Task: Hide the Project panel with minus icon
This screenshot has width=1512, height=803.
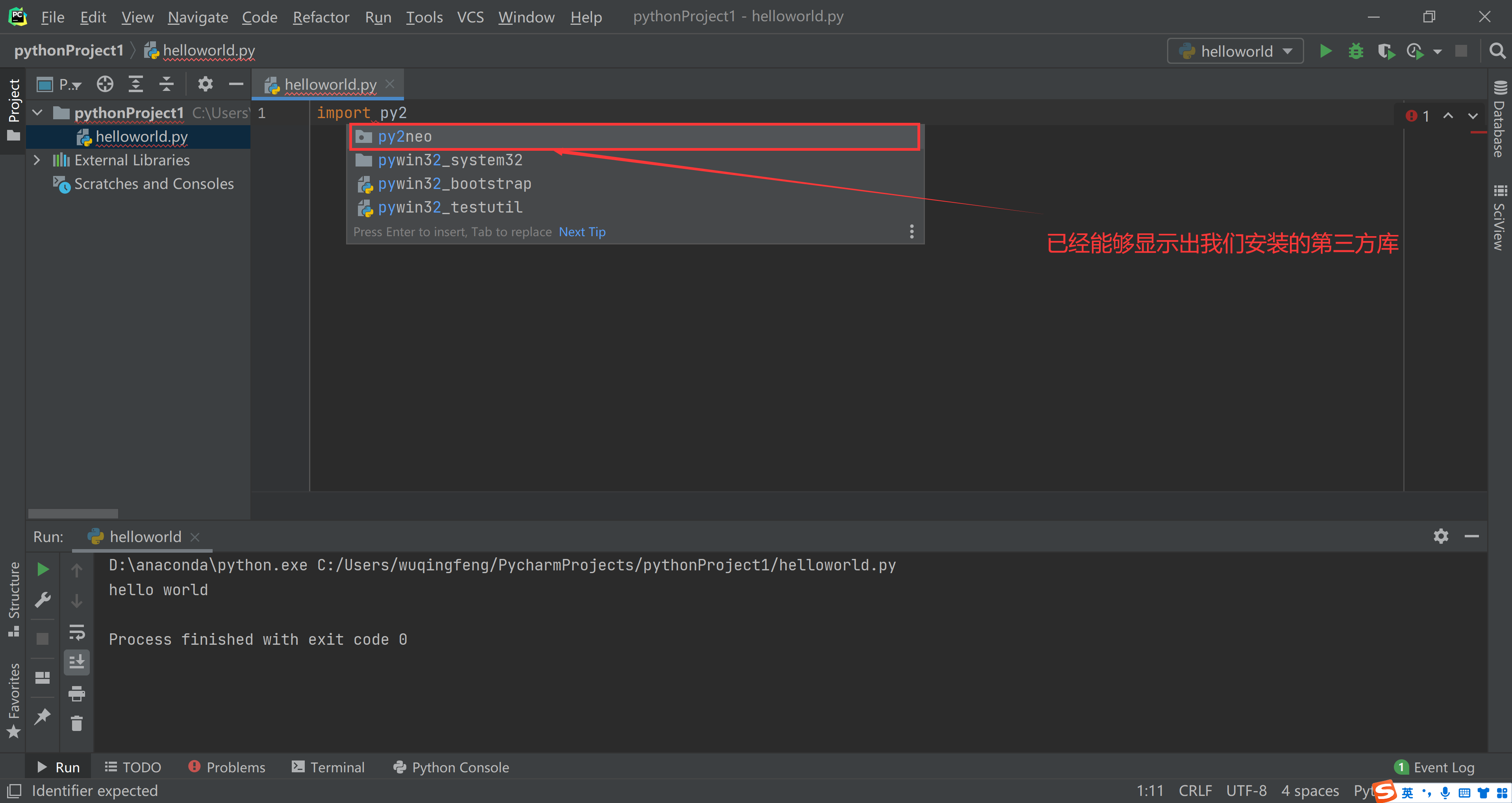Action: tap(236, 84)
